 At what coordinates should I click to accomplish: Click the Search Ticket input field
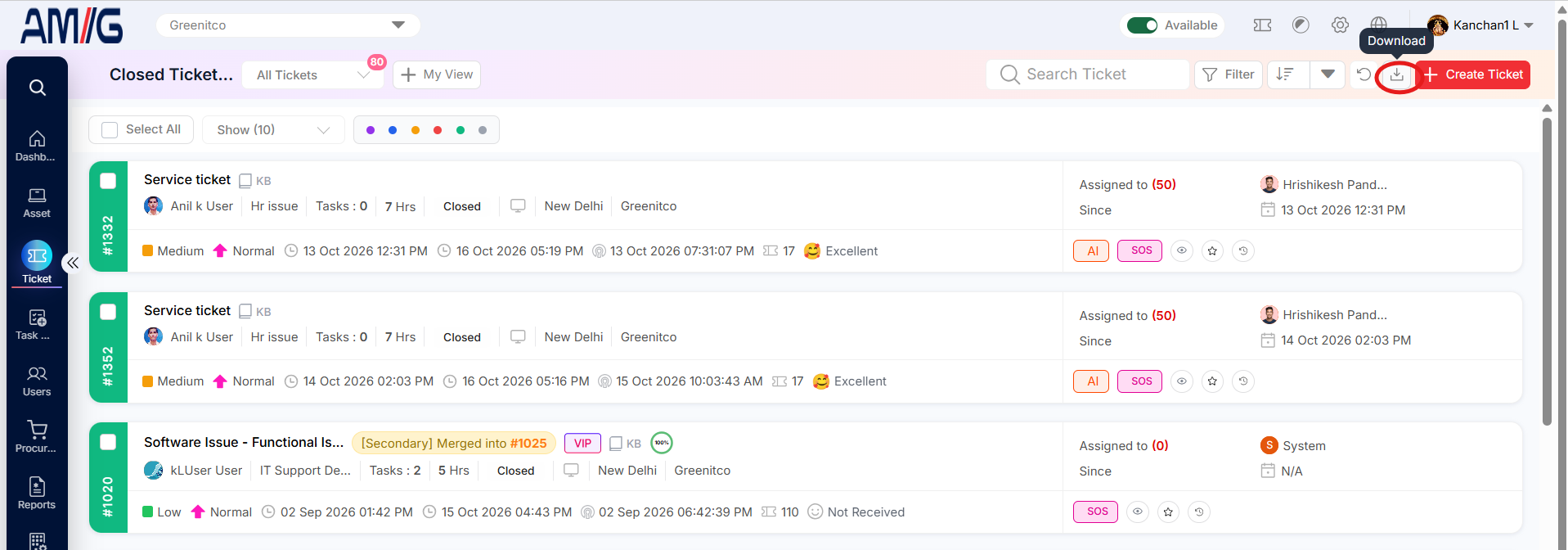tap(1088, 74)
